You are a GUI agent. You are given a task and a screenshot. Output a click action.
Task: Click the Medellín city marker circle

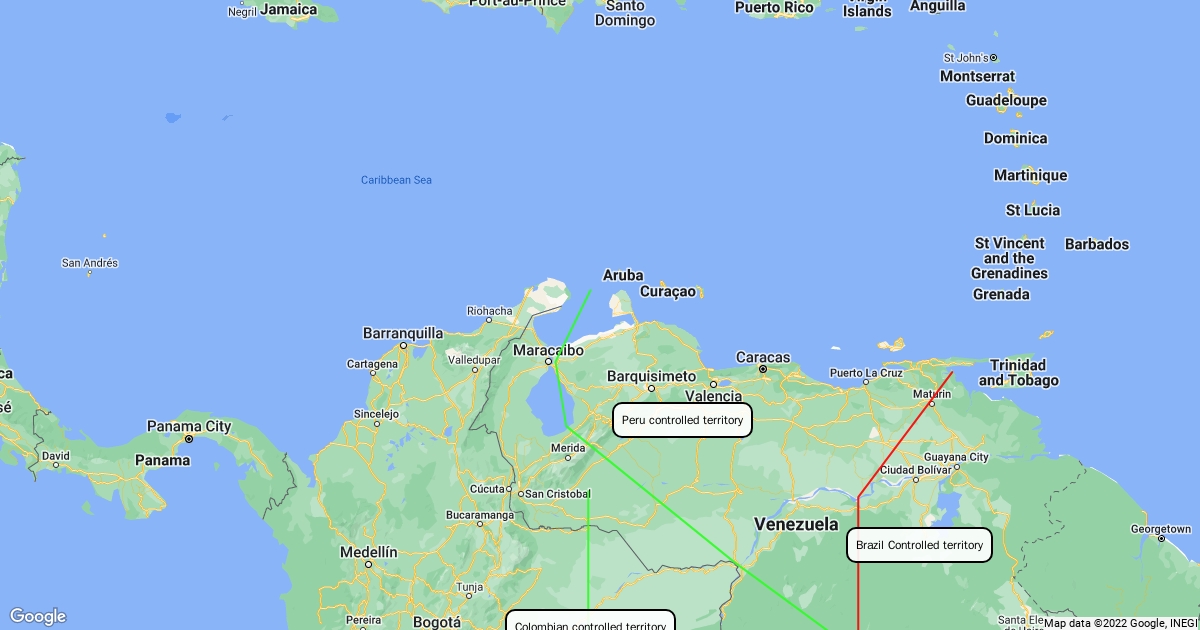(x=368, y=564)
